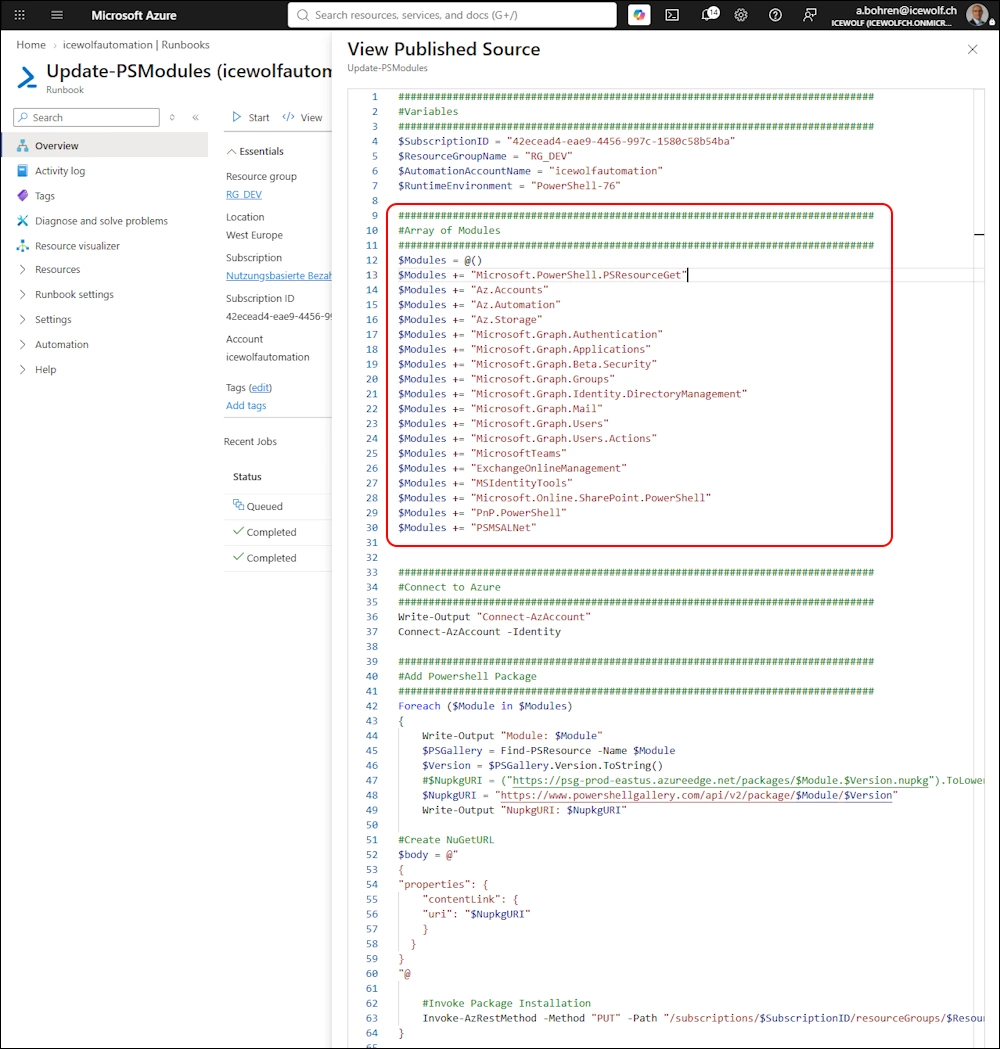Viewport: 1000px width, 1049px height.
Task: Click the Diagnose and solve problems icon
Action: coord(23,221)
